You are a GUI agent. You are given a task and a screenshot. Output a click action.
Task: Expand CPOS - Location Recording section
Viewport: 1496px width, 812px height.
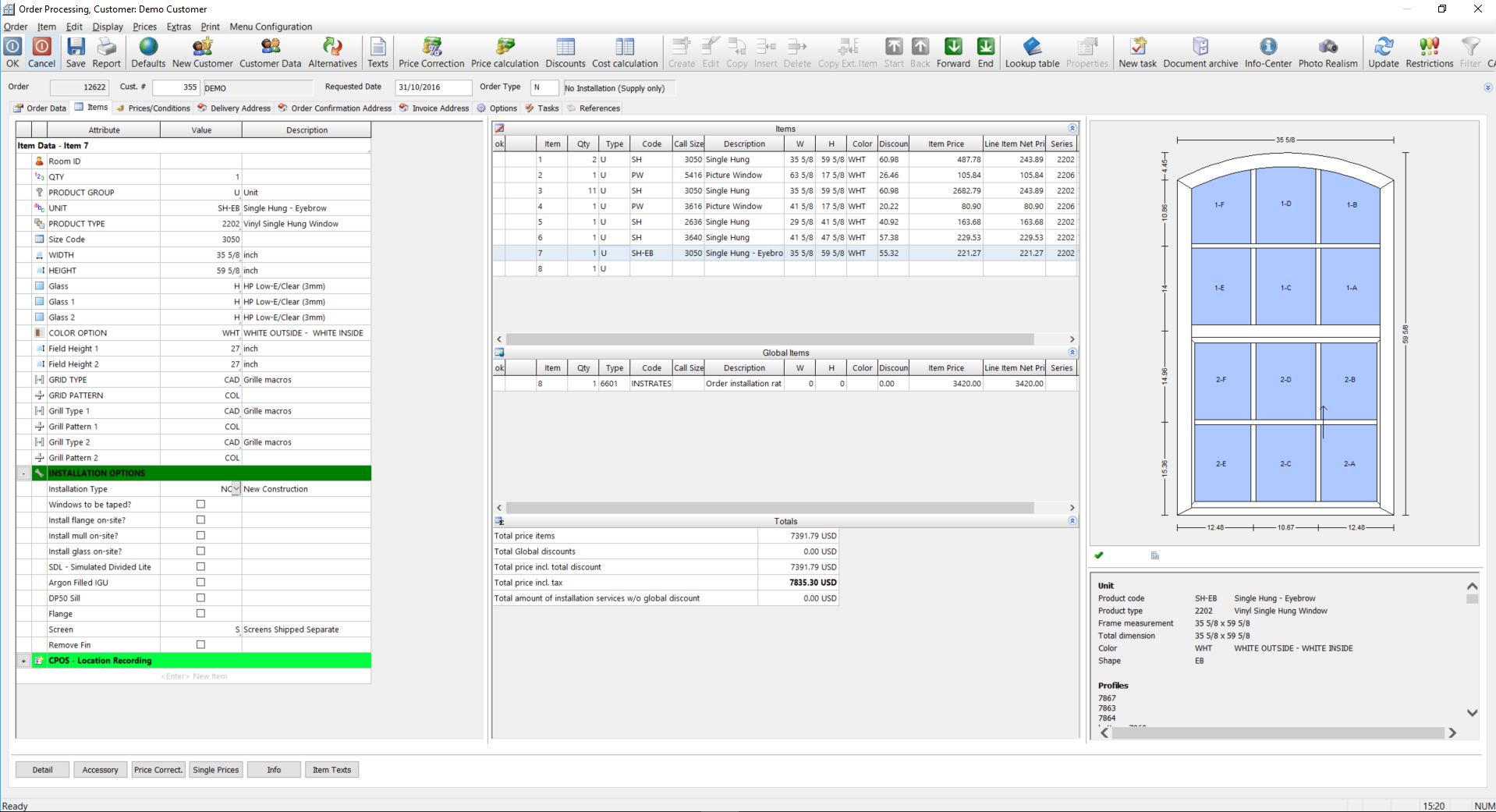[x=23, y=661]
